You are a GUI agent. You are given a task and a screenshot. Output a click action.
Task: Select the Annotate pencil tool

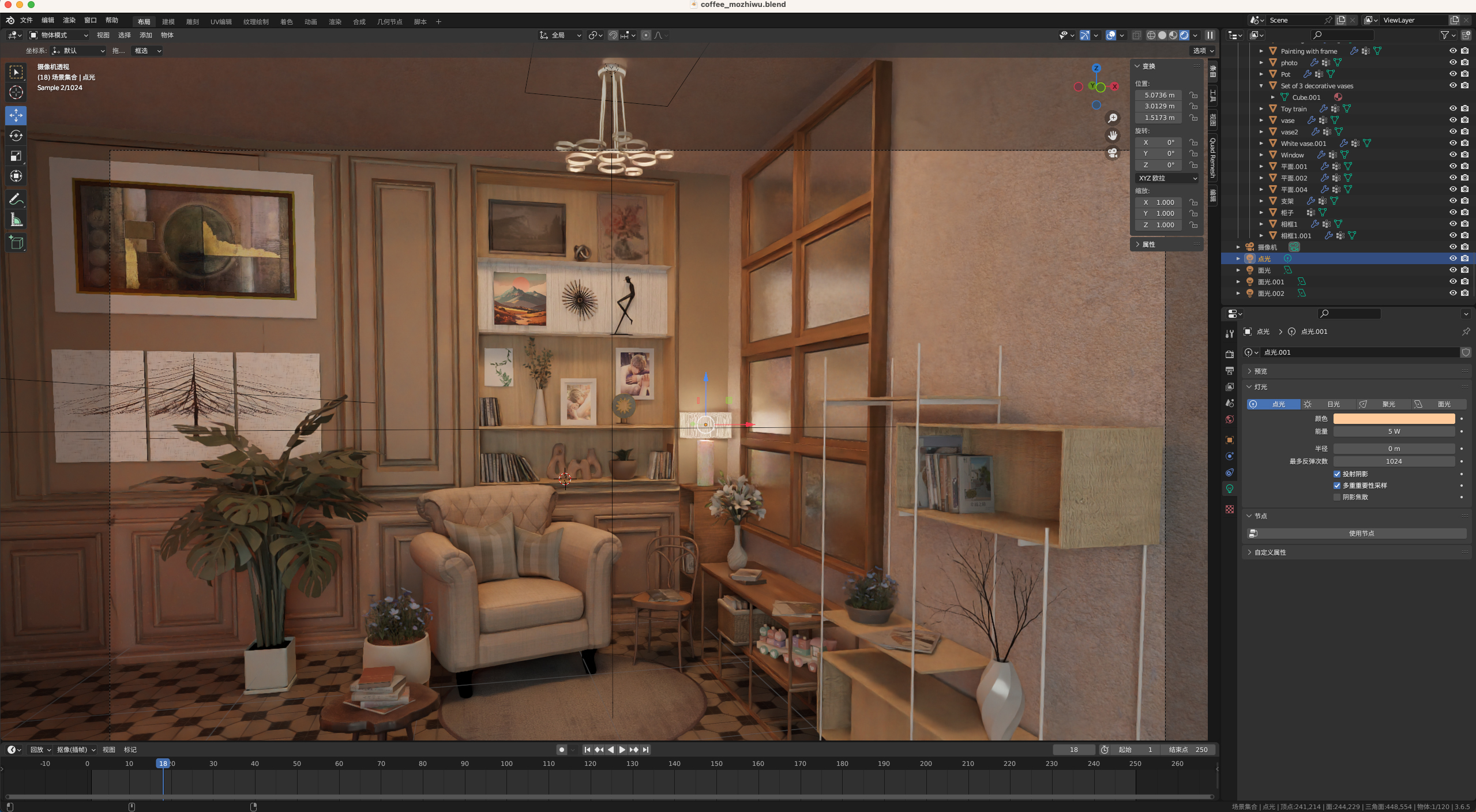pyautogui.click(x=16, y=200)
